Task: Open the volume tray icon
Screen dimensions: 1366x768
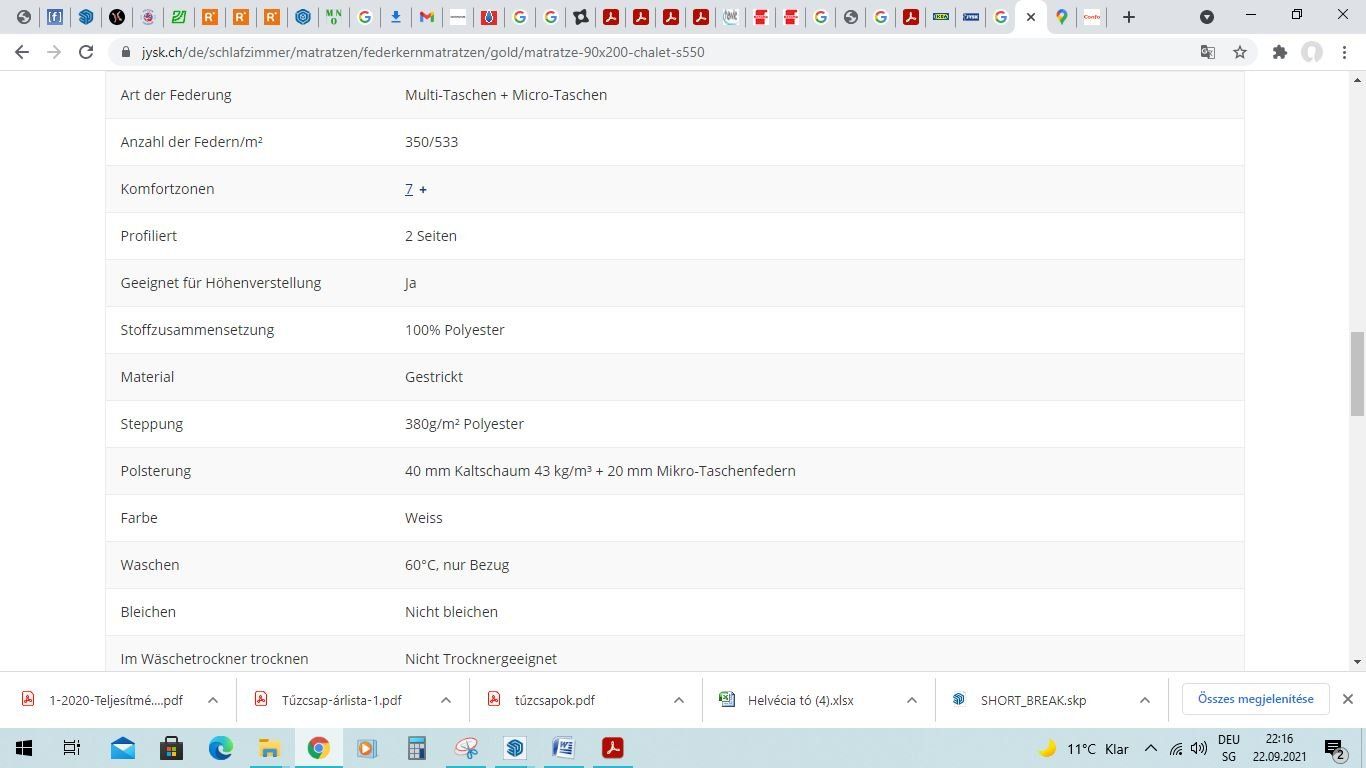Action: (x=1199, y=748)
